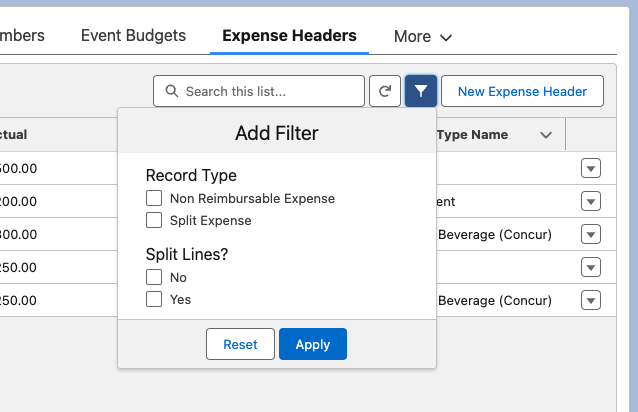Expand the Type Name column menu chevron
The width and height of the screenshot is (638, 412).
click(x=546, y=135)
